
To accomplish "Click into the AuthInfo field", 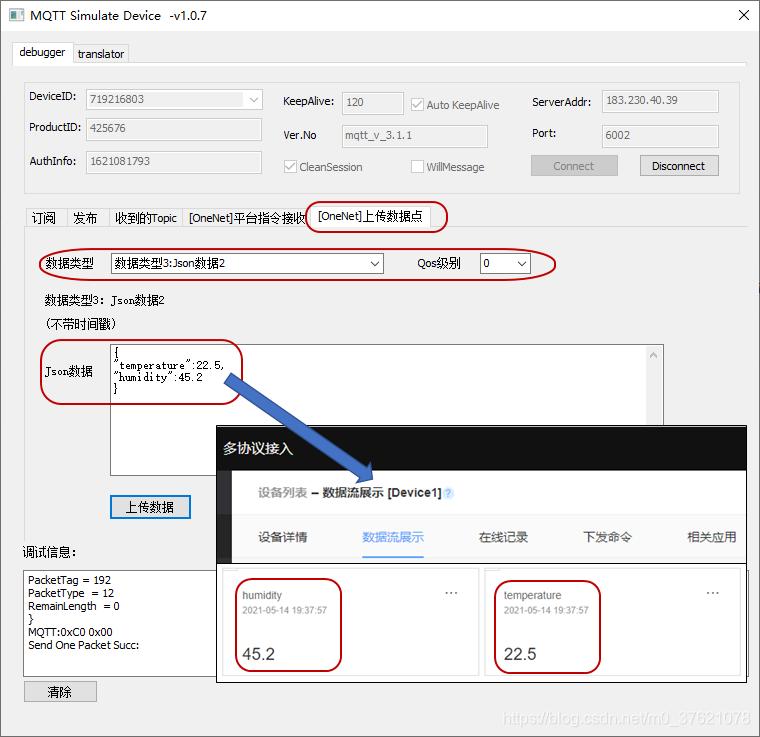I will click(x=174, y=162).
